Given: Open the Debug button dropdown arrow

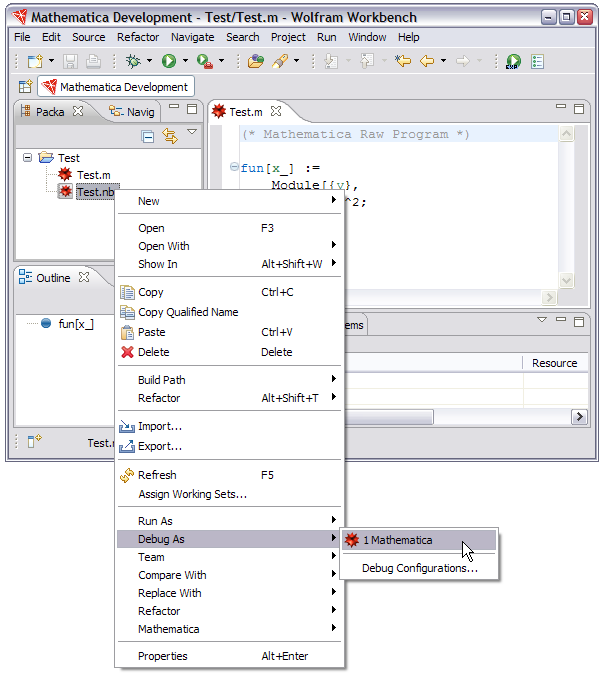Looking at the screenshot, I should coord(149,61).
